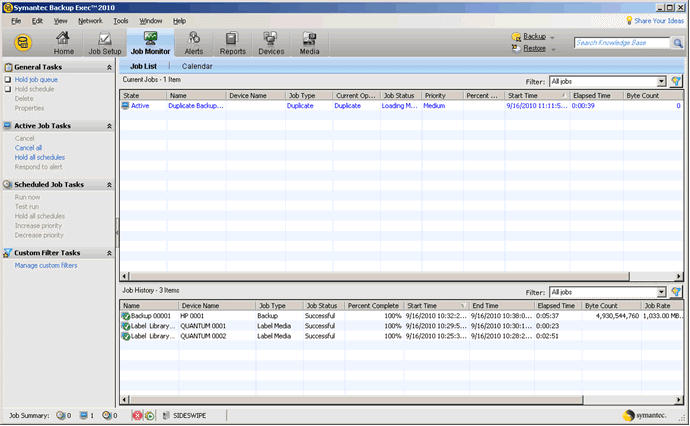Select the Job Monitor toolbar button
This screenshot has height=426, width=690.
(x=150, y=43)
